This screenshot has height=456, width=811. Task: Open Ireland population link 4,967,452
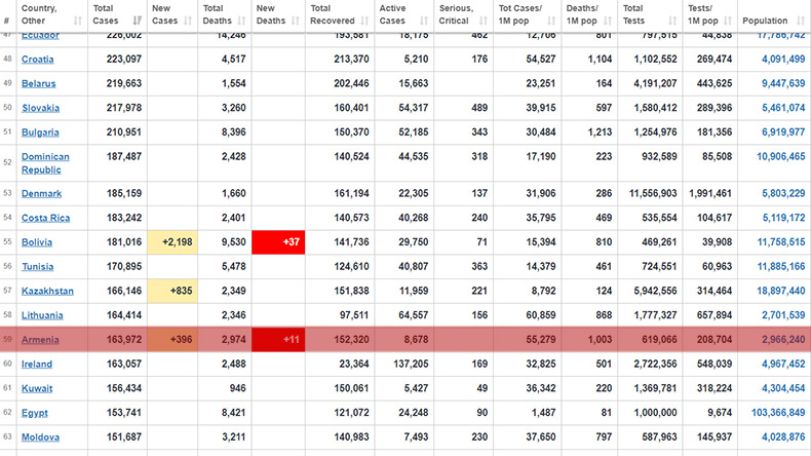tap(783, 364)
